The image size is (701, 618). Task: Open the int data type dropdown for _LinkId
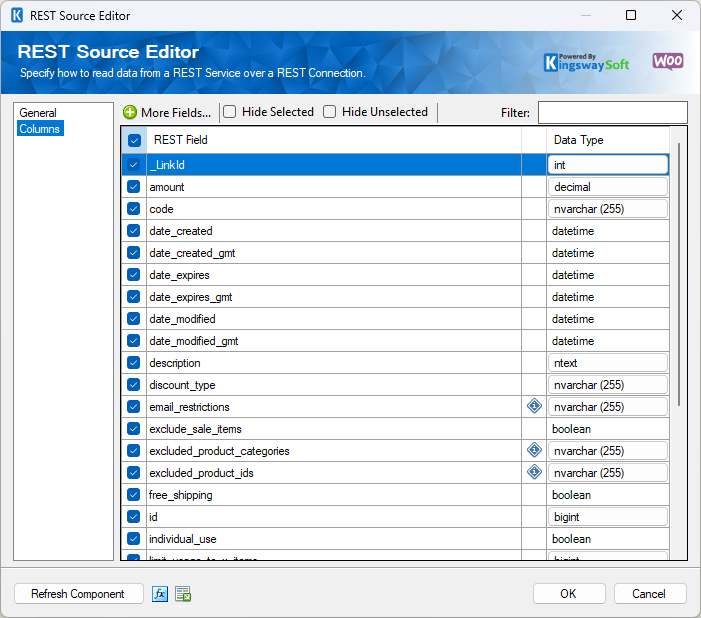pyautogui.click(x=608, y=165)
